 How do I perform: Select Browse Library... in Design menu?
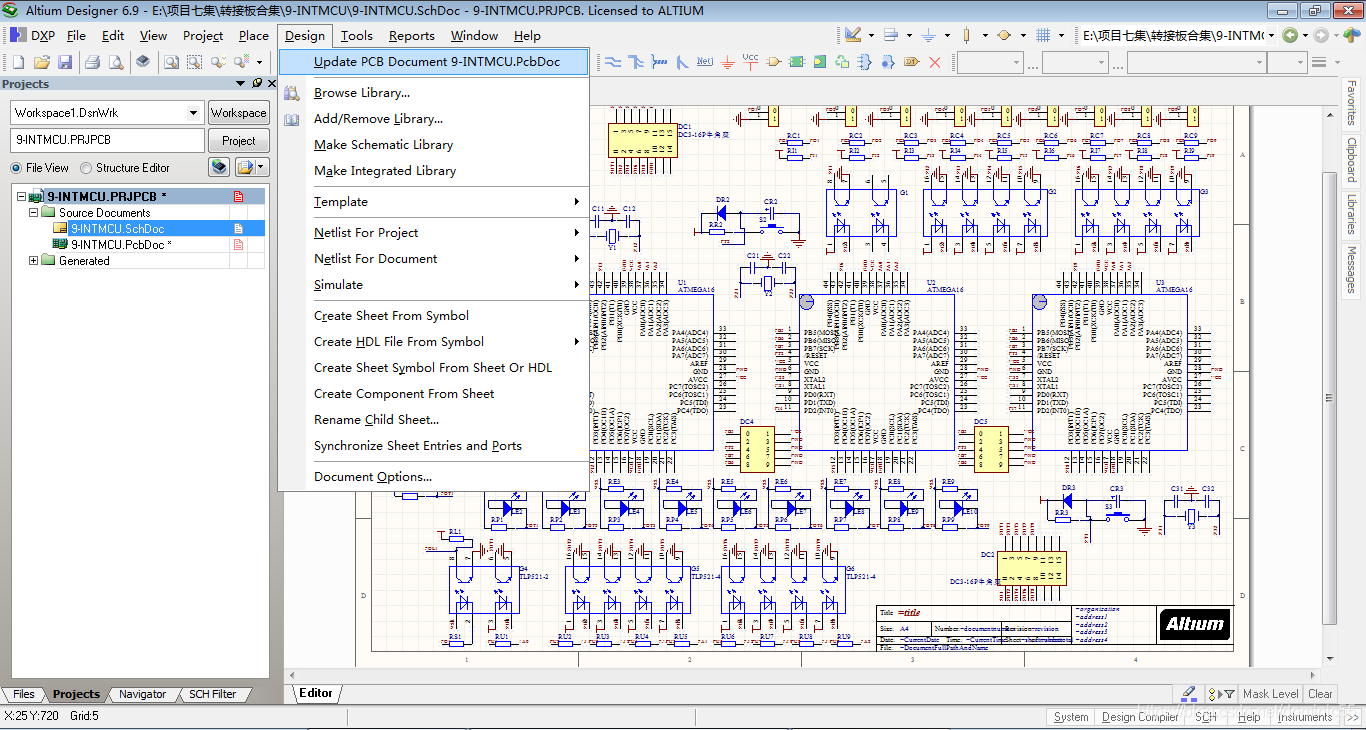point(434,93)
